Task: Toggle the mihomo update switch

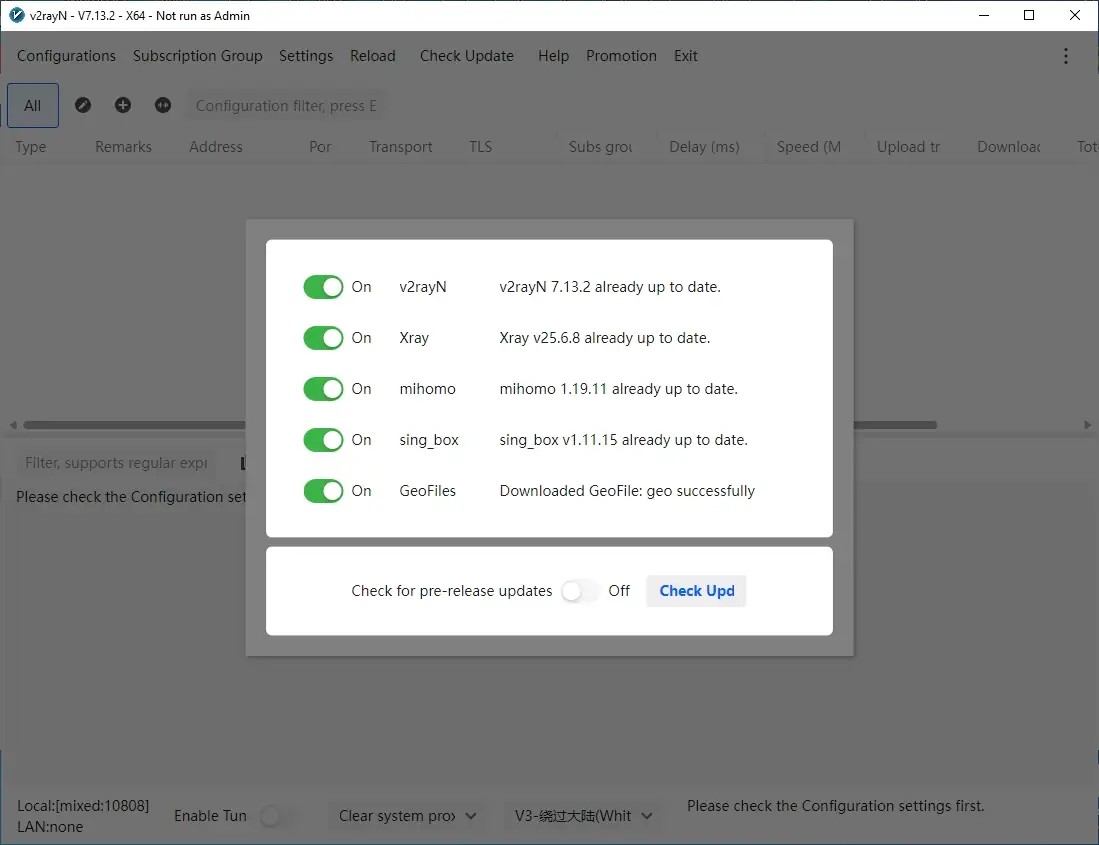Action: (323, 389)
